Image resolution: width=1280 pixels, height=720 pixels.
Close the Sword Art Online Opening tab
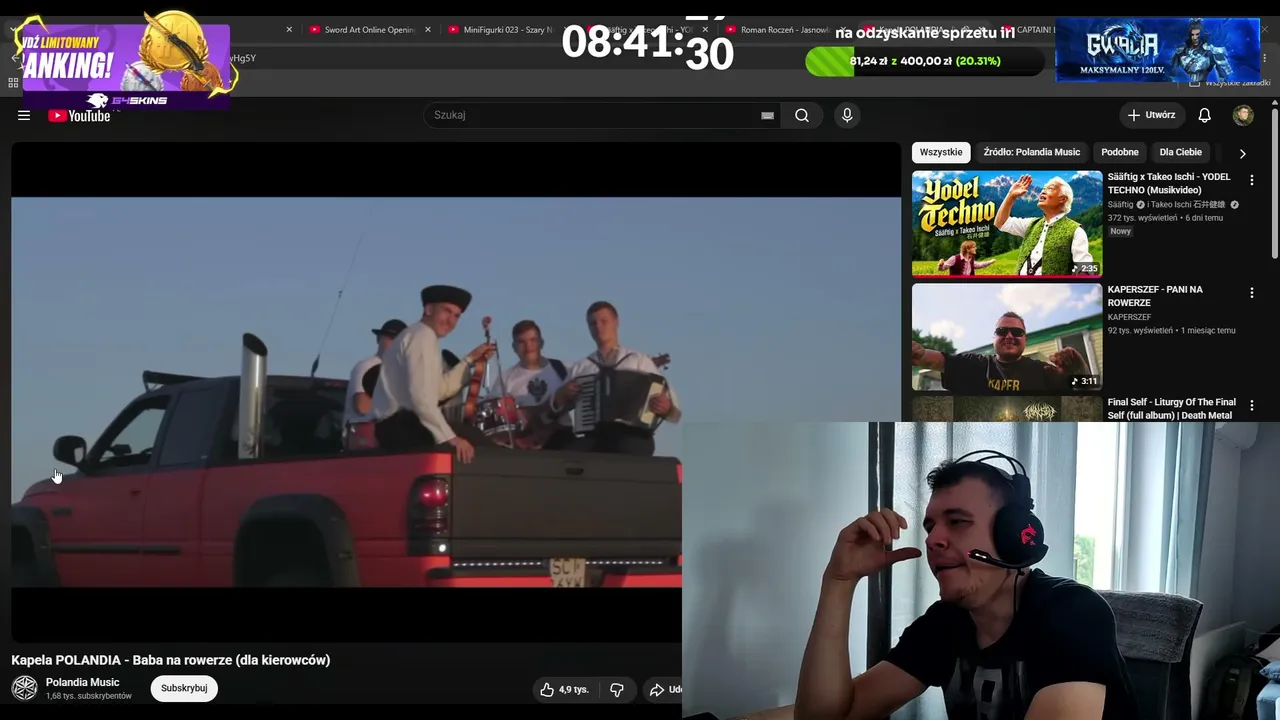click(x=428, y=30)
